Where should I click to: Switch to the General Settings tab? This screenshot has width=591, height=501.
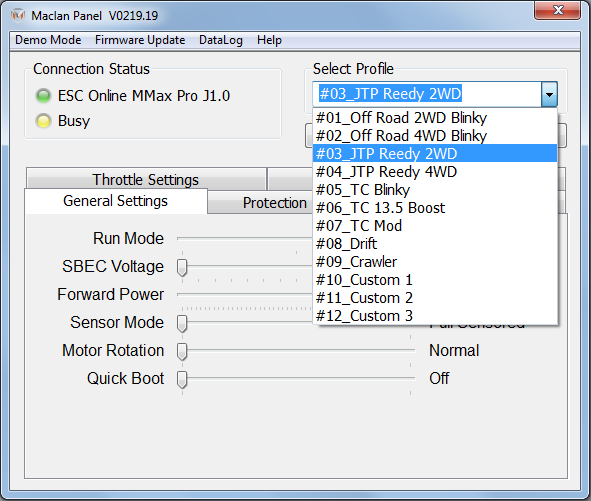[x=116, y=201]
